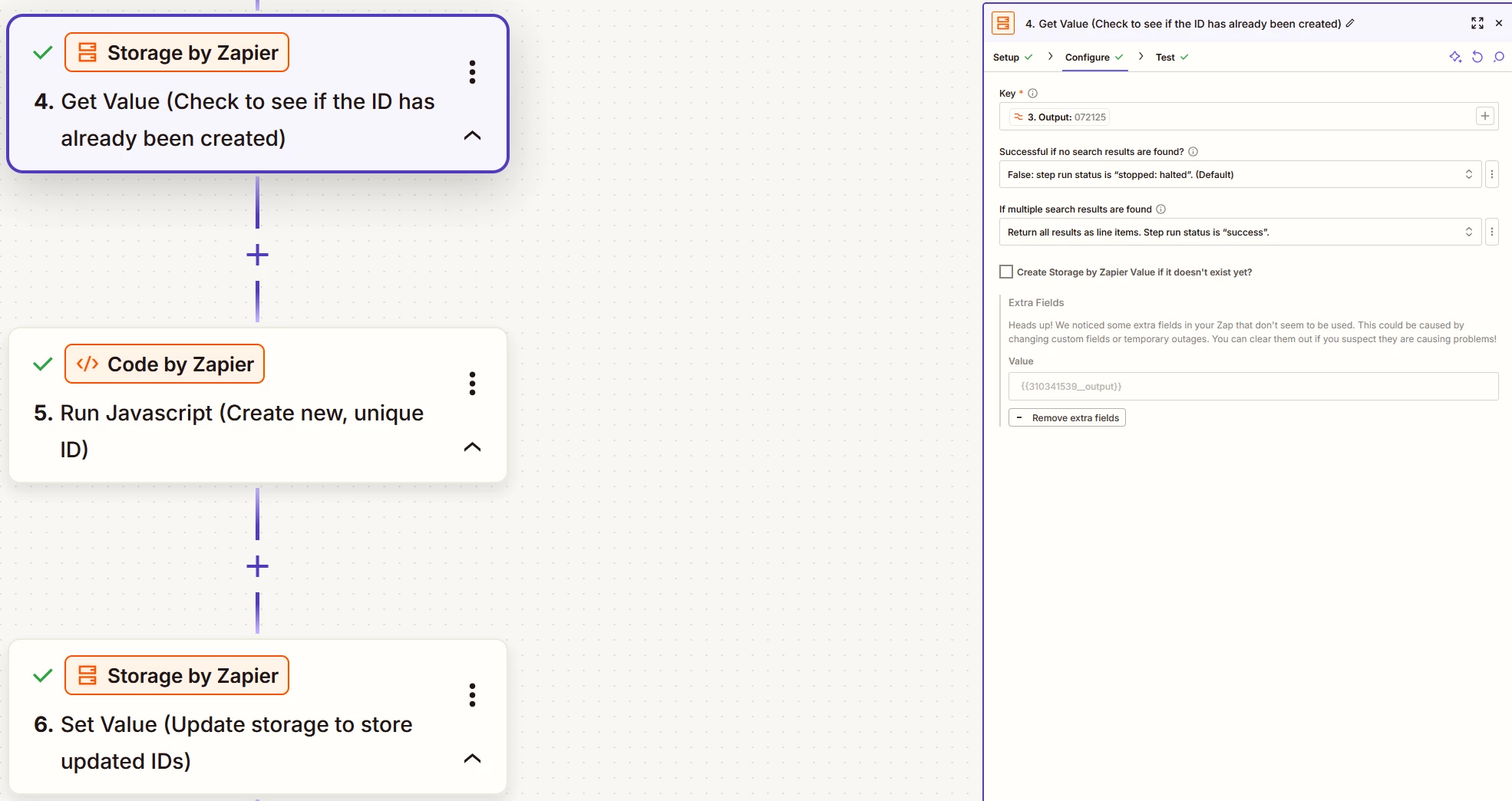
Task: Collapse step 5 Run Javascript card chevron
Action: click(x=472, y=447)
